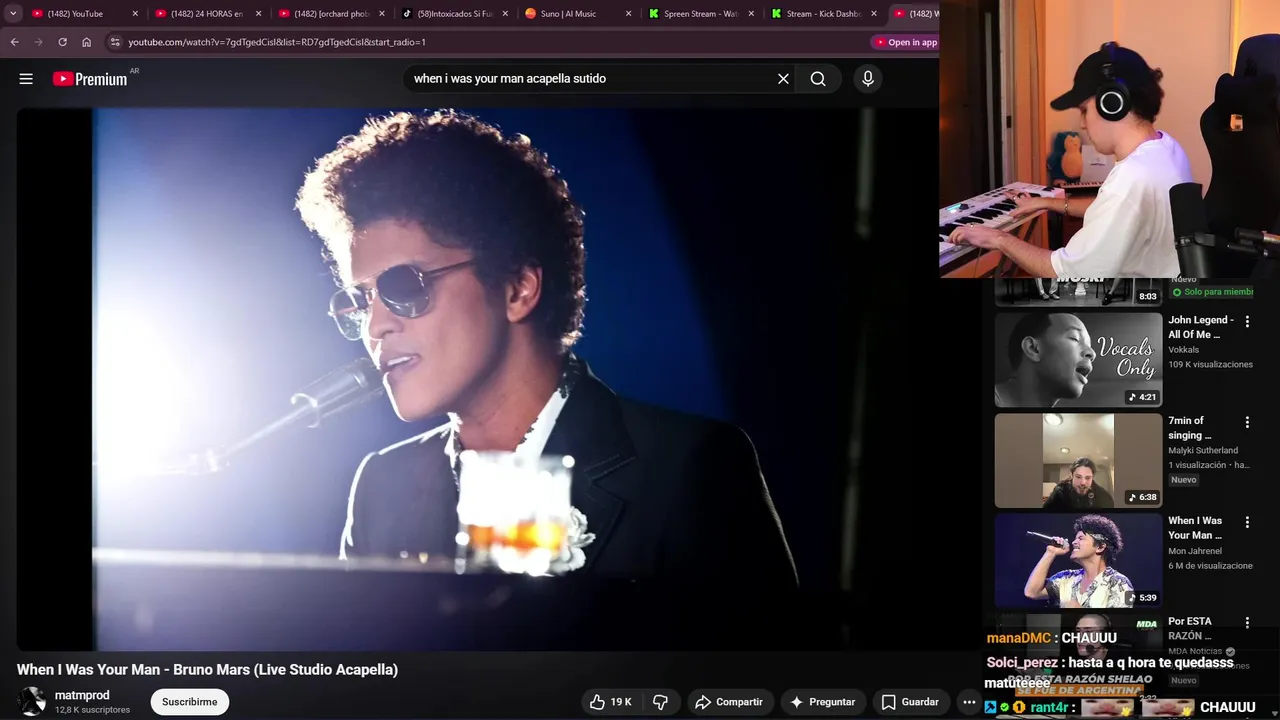Click John Legend - All Of Me title
The height and width of the screenshot is (720, 1280).
click(x=1201, y=327)
